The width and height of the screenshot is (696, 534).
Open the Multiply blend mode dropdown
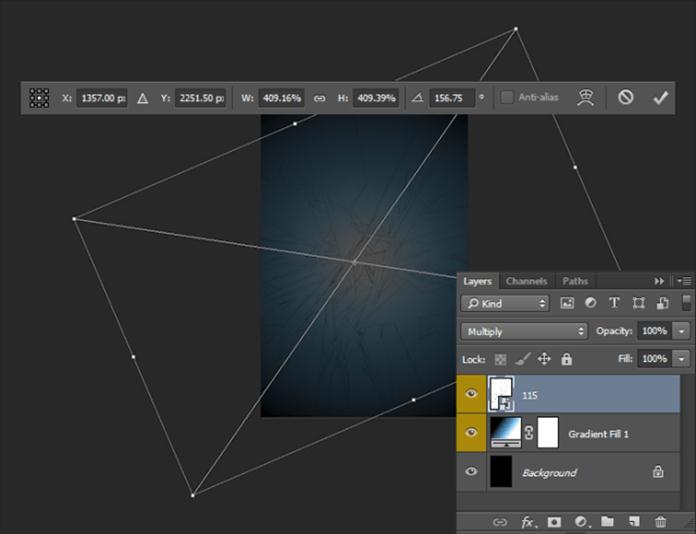[x=524, y=331]
